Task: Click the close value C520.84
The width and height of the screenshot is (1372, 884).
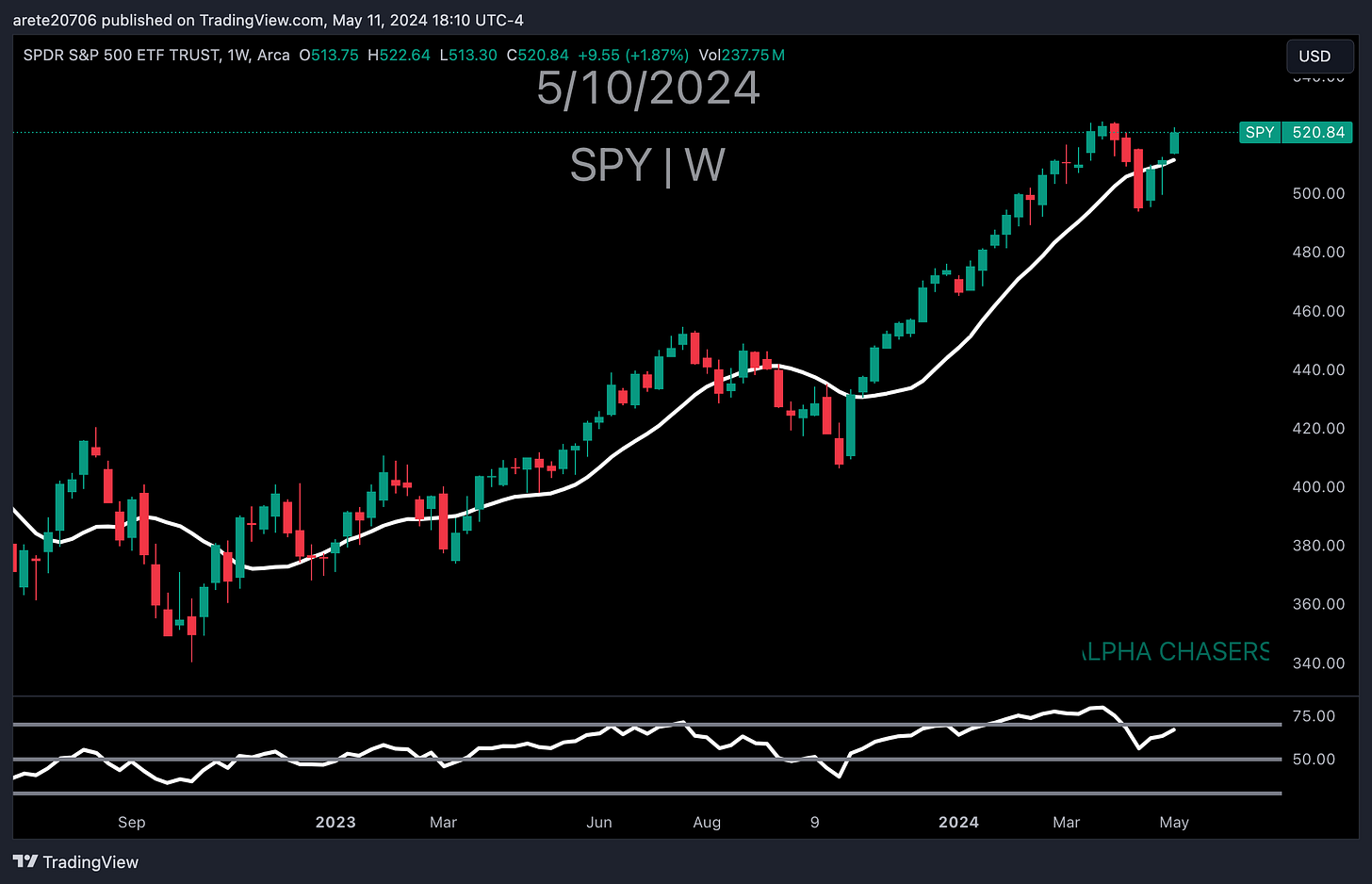Action: [538, 55]
